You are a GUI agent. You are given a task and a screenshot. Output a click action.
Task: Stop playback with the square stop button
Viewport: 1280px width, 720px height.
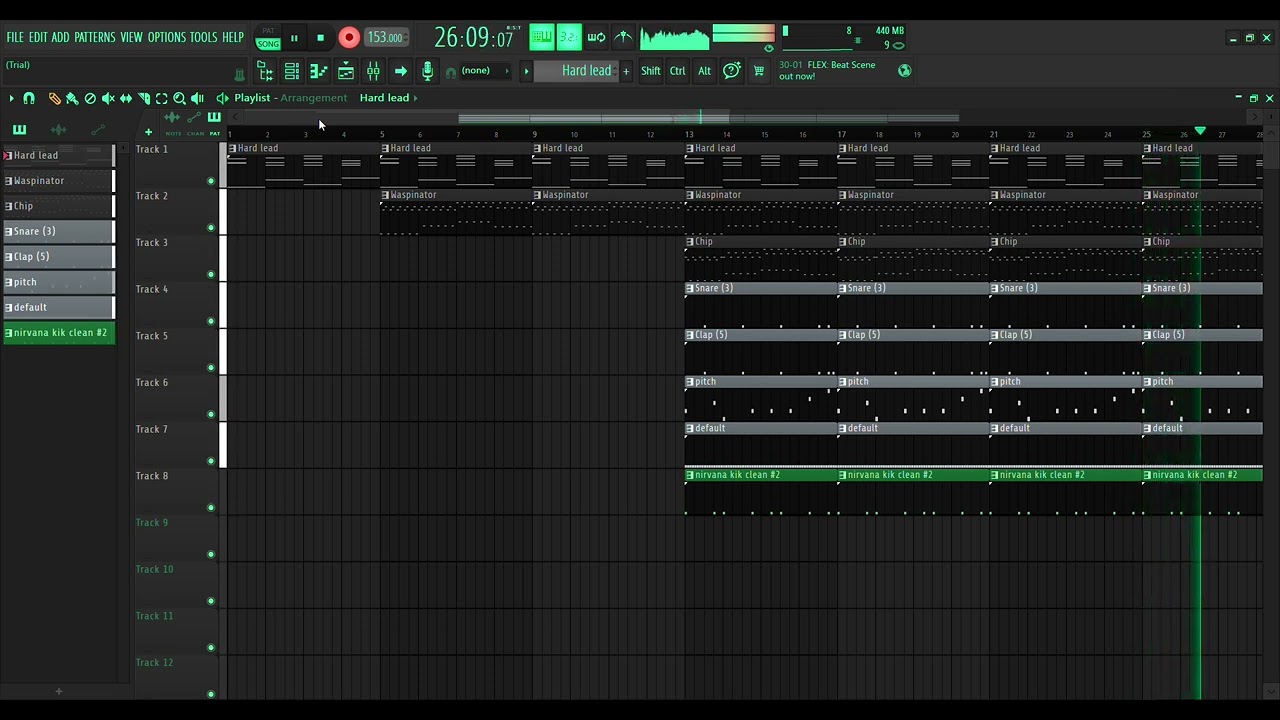point(320,38)
